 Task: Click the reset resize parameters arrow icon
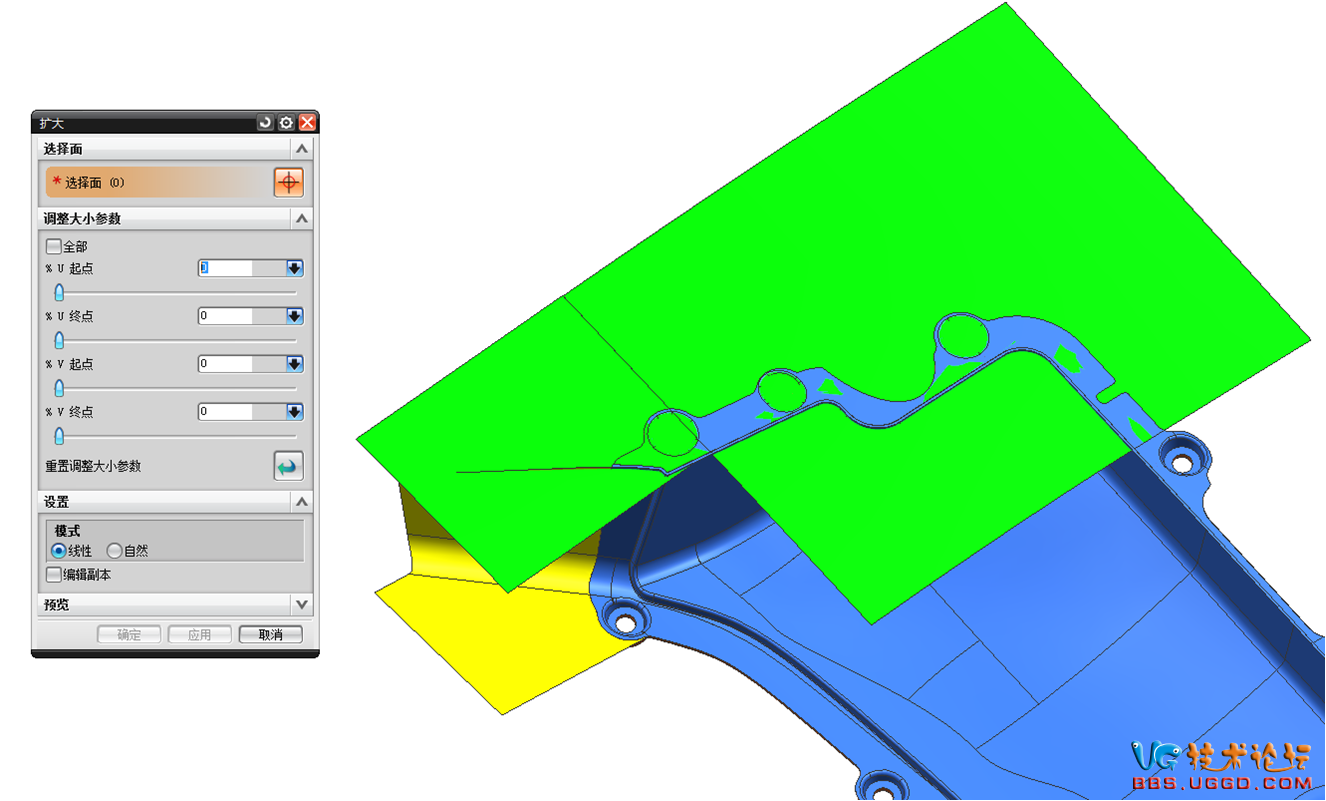click(x=288, y=467)
